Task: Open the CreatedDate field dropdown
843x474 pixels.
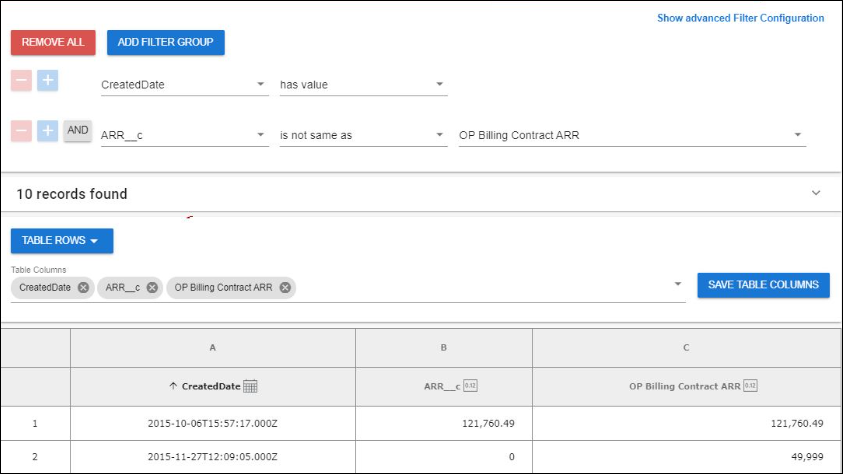Action: tap(185, 84)
